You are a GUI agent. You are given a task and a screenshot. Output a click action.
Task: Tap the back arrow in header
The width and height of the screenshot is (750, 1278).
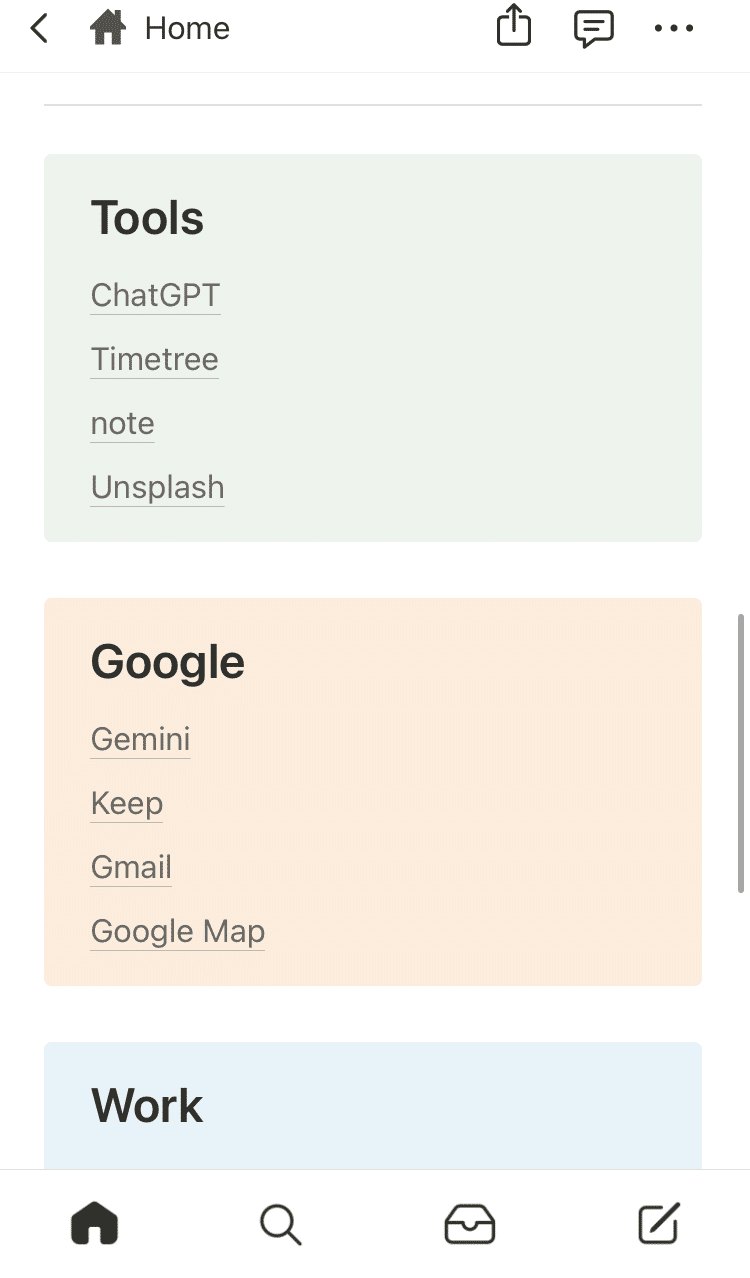(39, 28)
